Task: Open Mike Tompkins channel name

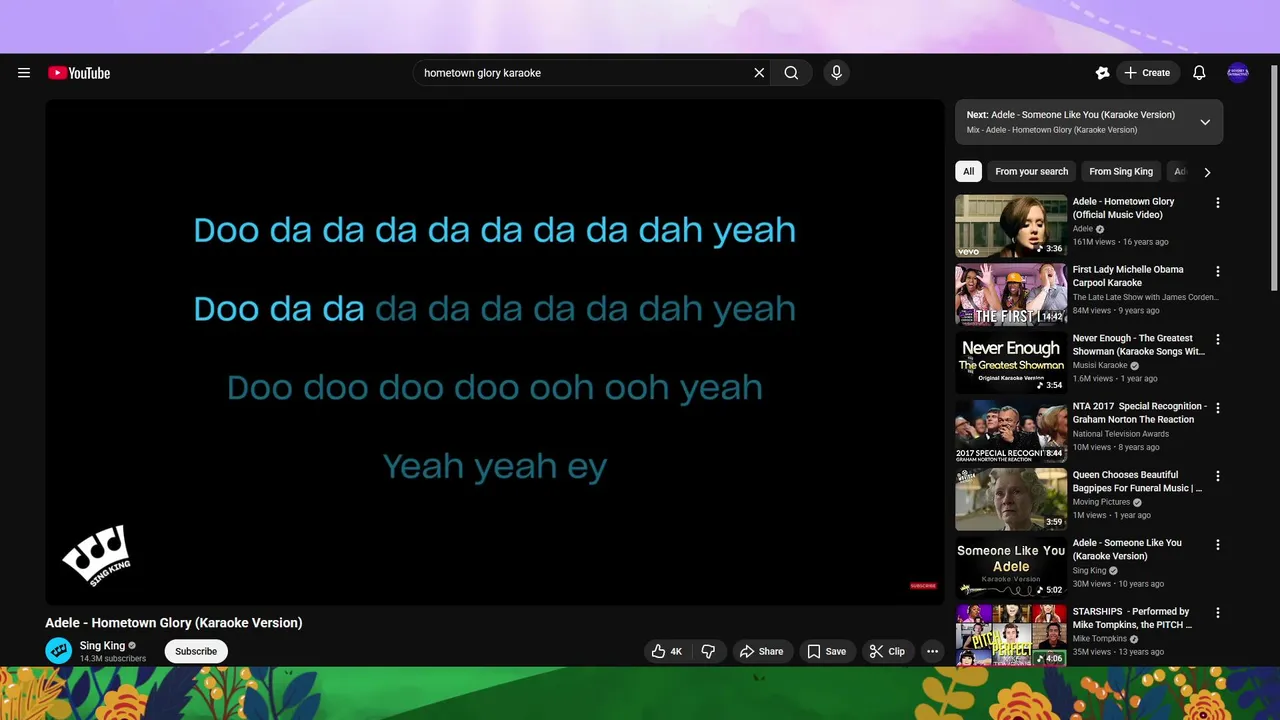Action: (1100, 639)
